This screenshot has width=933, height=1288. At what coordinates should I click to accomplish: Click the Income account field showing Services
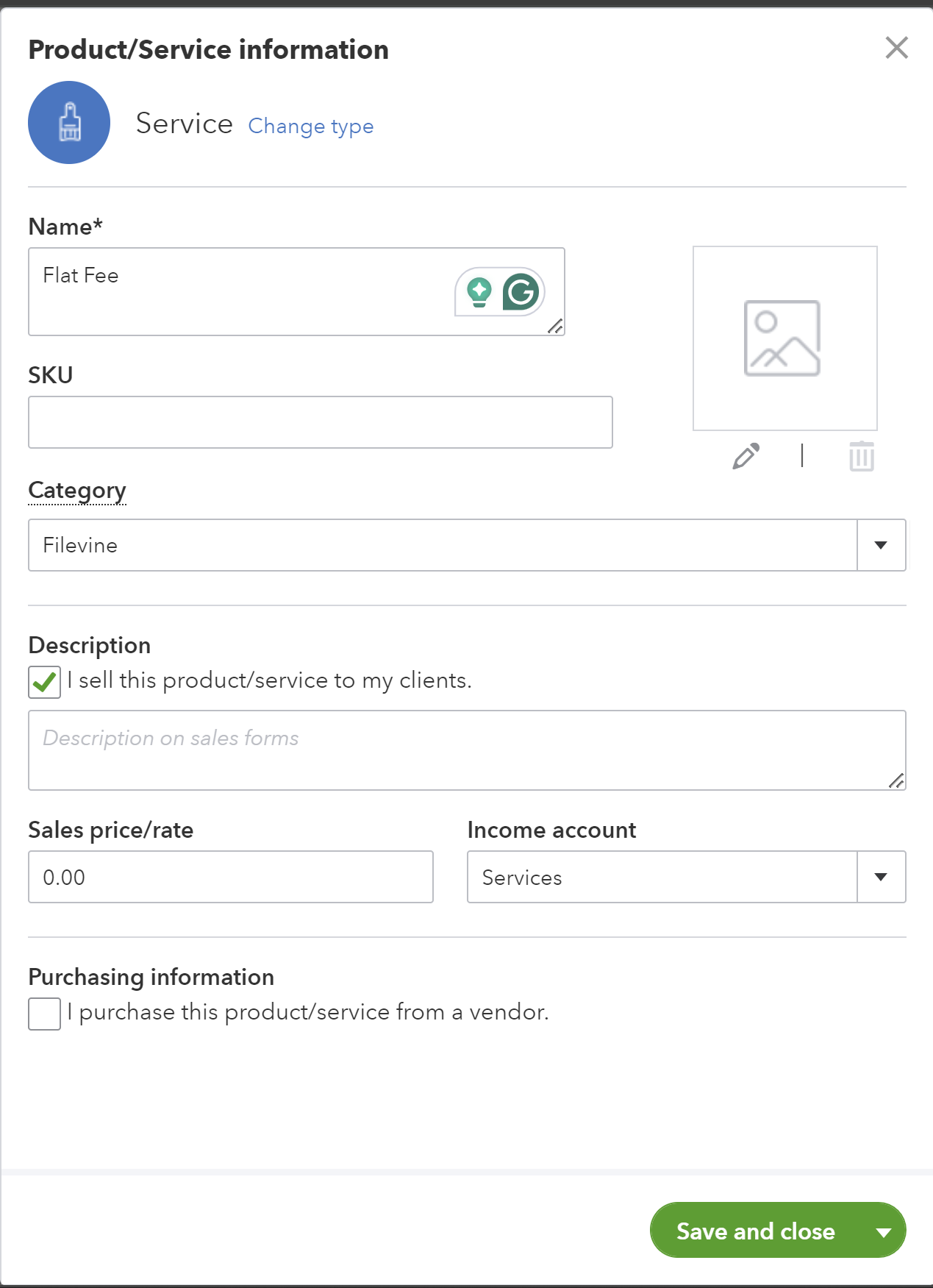662,877
